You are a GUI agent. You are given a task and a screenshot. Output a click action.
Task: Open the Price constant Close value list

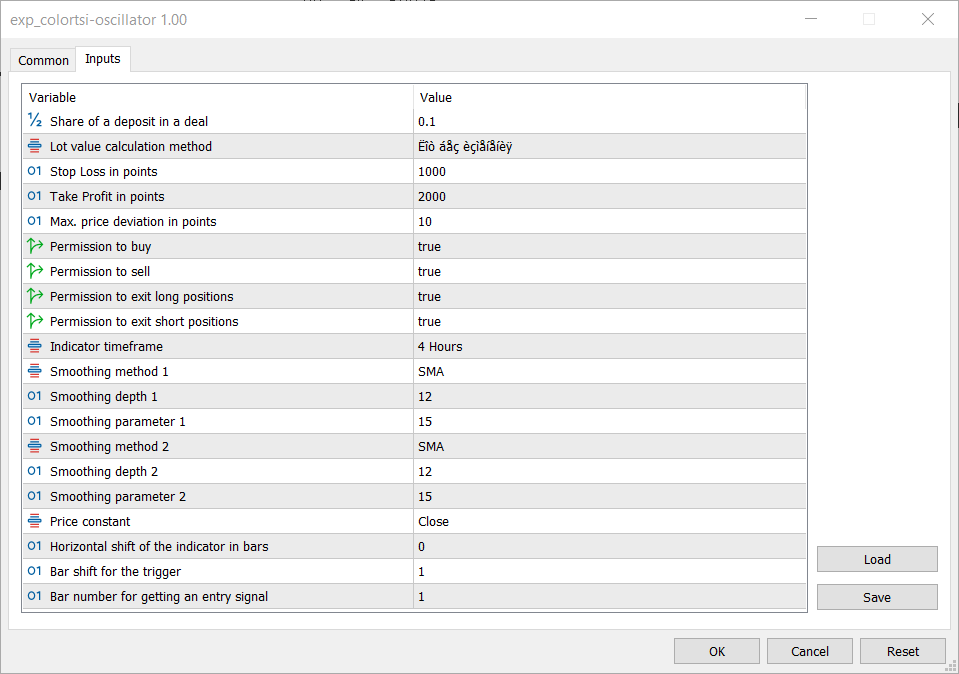click(x=609, y=522)
